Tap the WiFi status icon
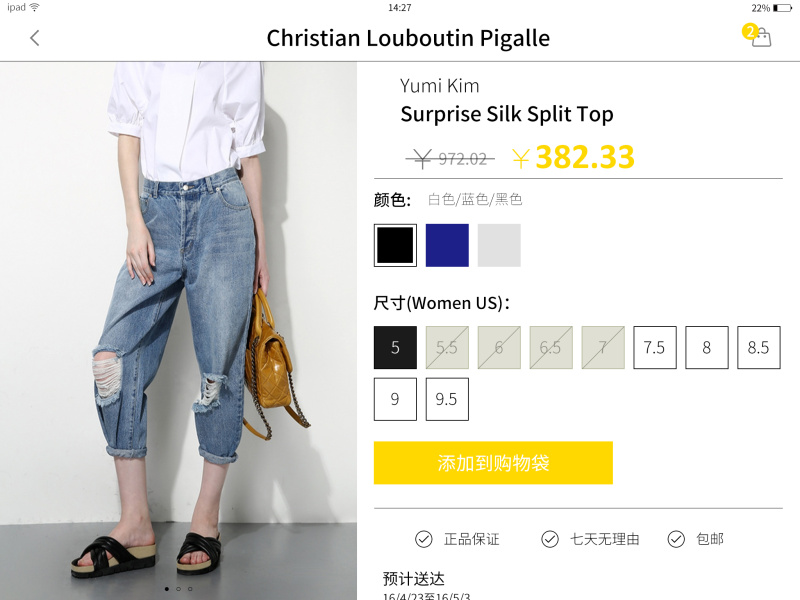 point(35,8)
